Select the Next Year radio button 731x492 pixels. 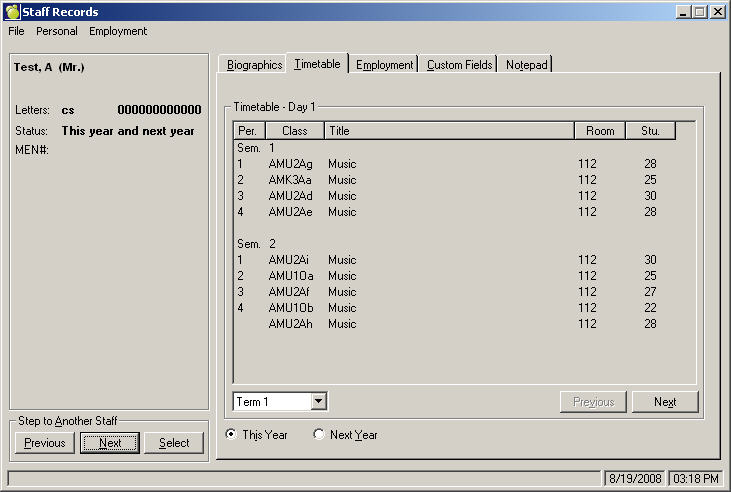click(319, 435)
